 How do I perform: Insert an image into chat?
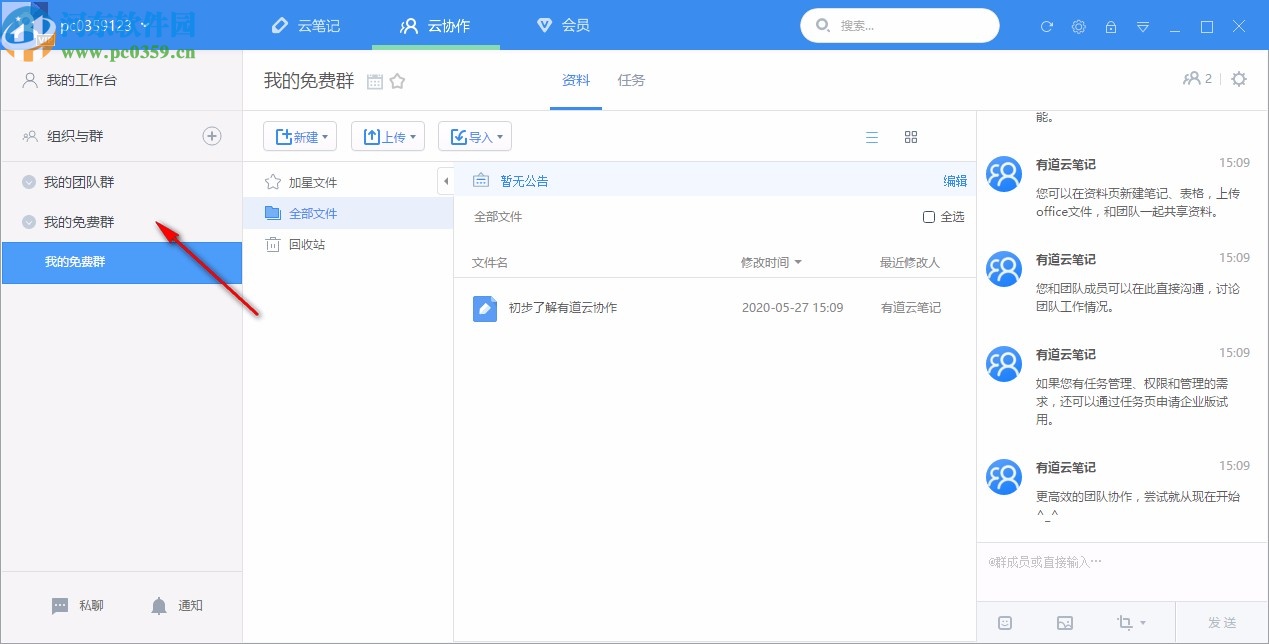(x=1065, y=623)
